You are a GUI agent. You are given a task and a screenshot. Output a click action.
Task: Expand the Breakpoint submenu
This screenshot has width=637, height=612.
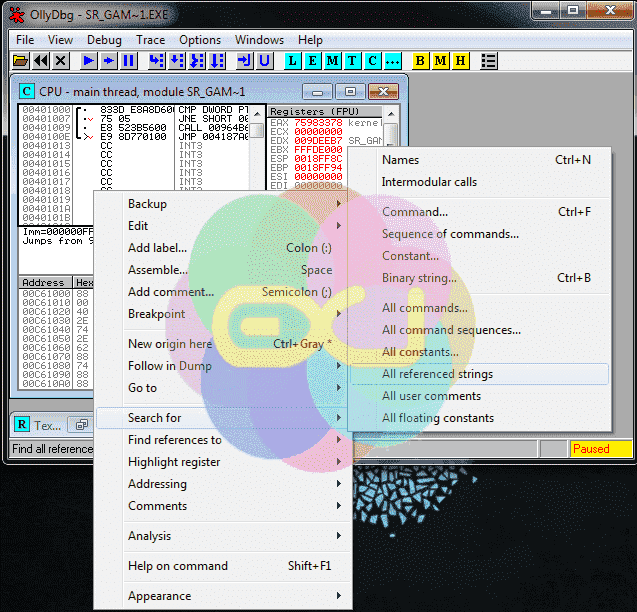223,314
